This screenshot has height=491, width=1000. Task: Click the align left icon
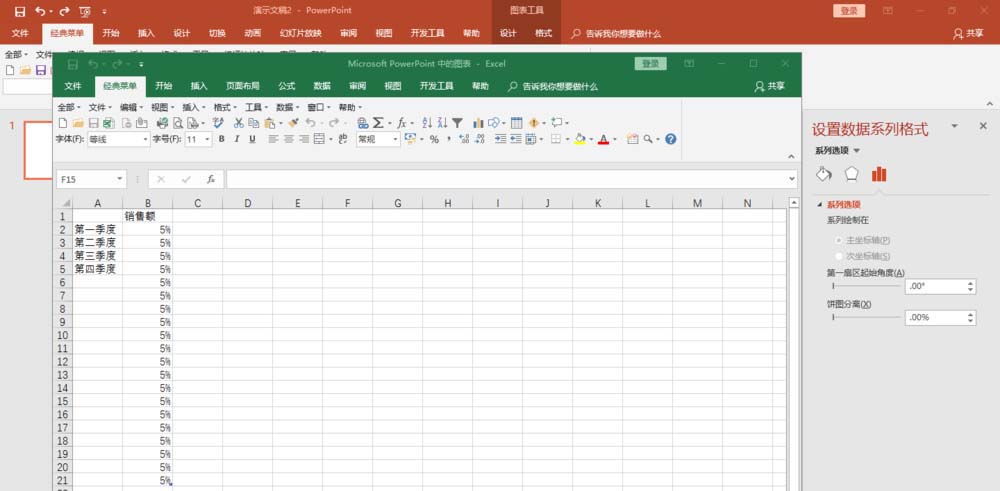[x=273, y=139]
